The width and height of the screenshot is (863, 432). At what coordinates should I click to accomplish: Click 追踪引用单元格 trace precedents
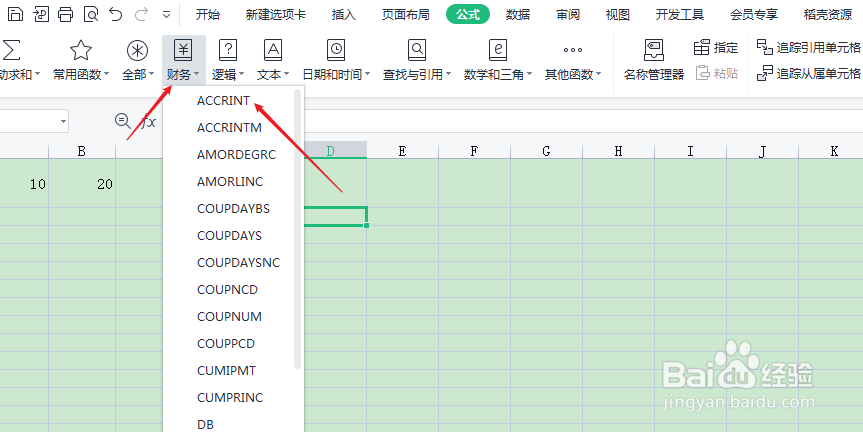809,47
